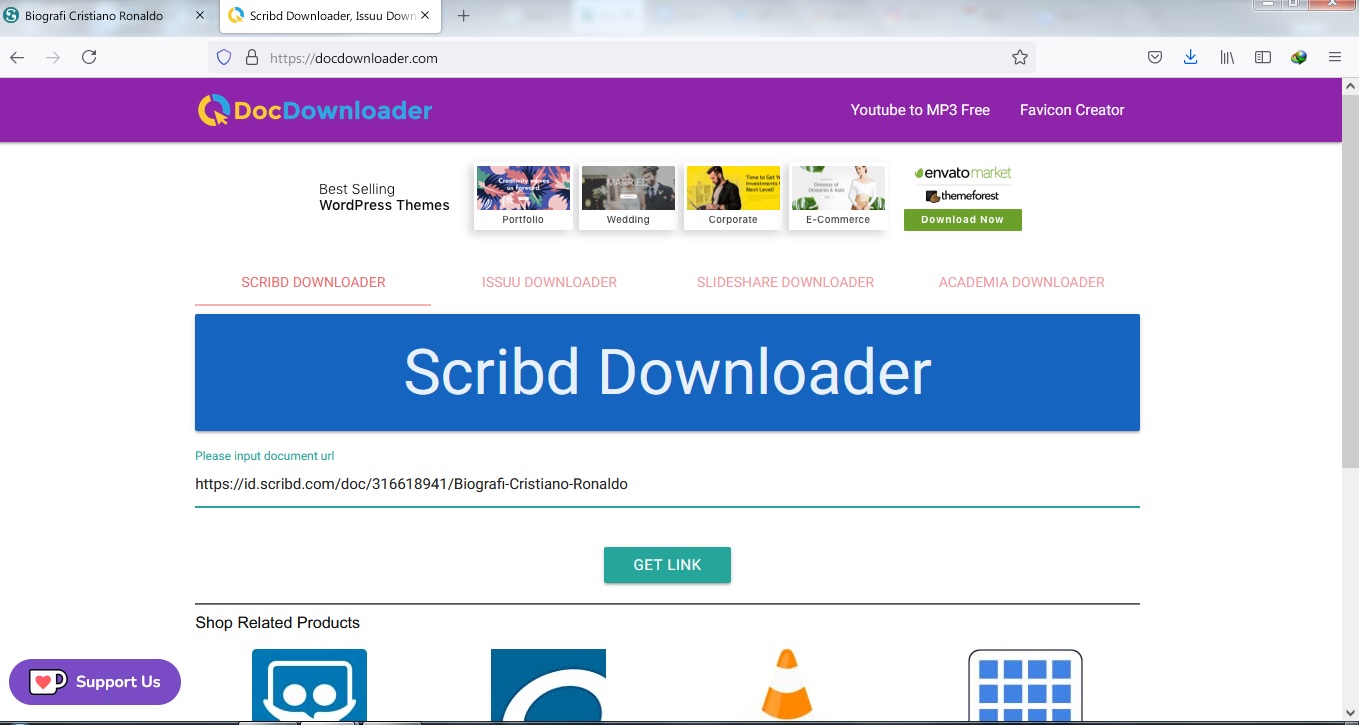Click the themeforest logo

click(x=962, y=196)
